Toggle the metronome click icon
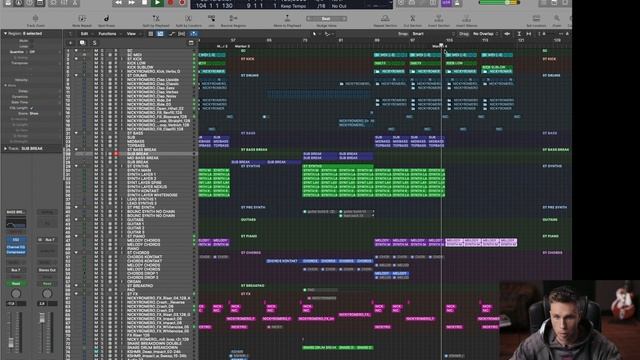640x360 pixels. coord(457,3)
